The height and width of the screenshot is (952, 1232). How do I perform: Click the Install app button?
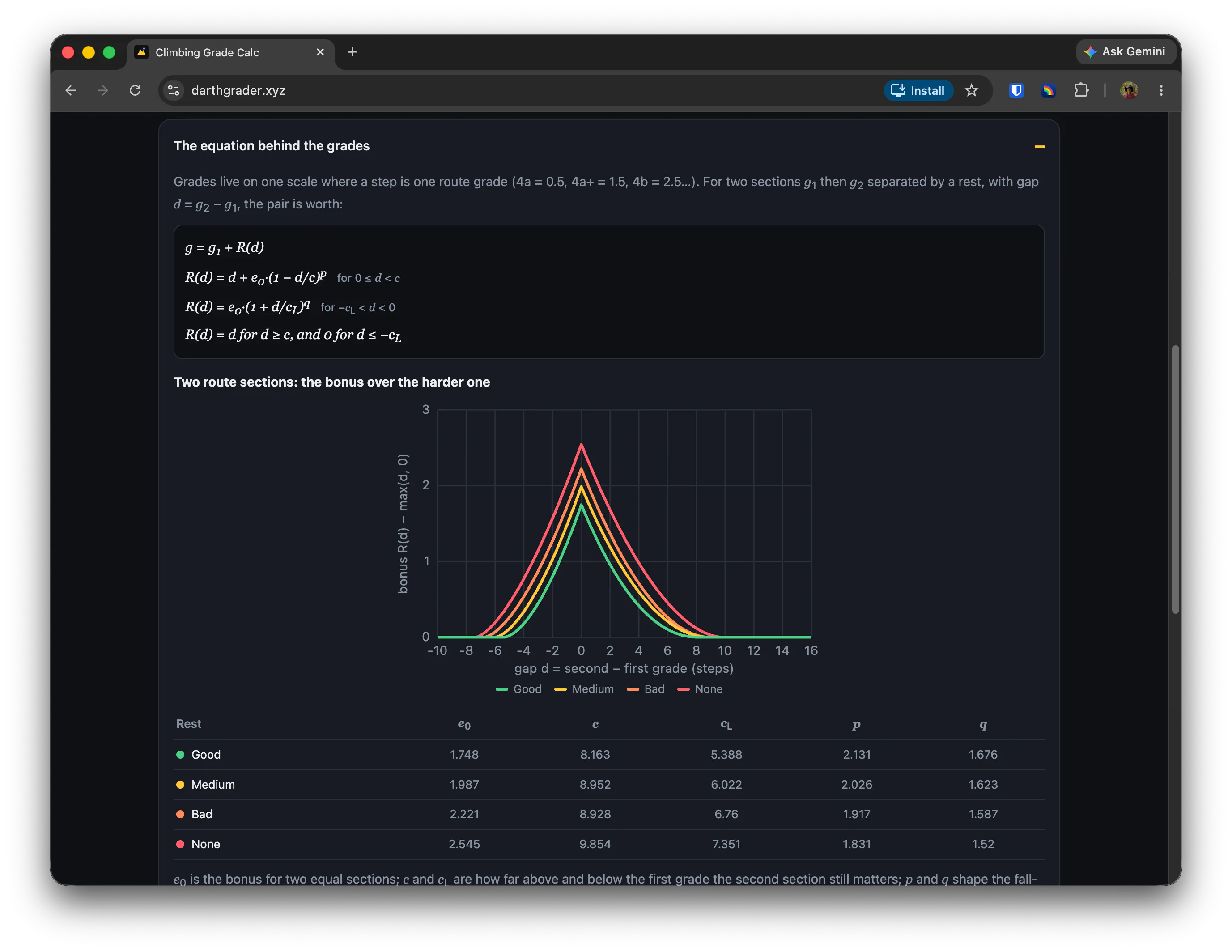[918, 90]
